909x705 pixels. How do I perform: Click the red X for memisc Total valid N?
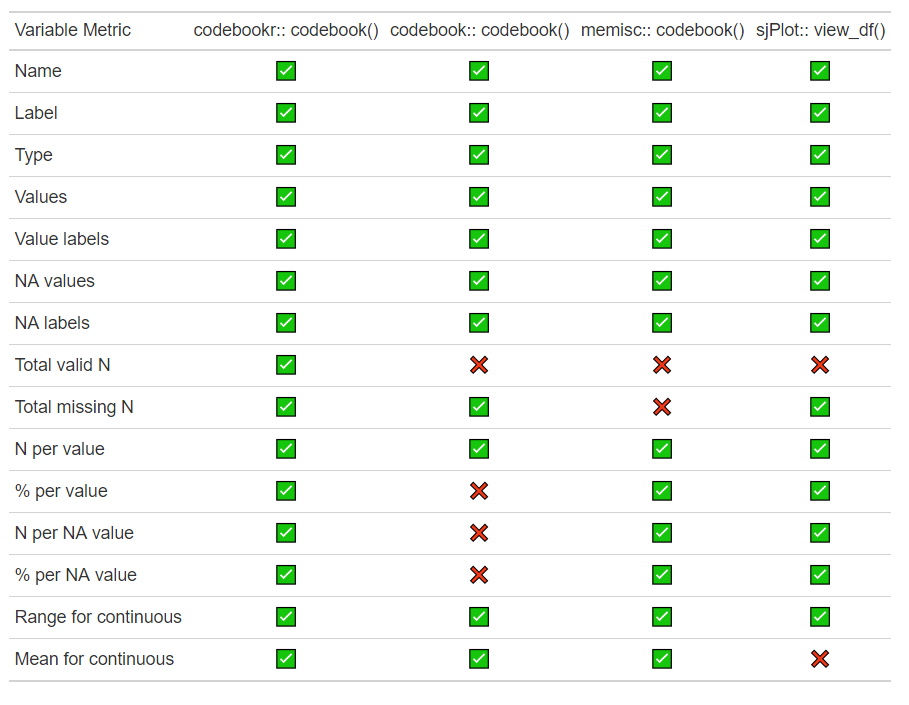(662, 365)
